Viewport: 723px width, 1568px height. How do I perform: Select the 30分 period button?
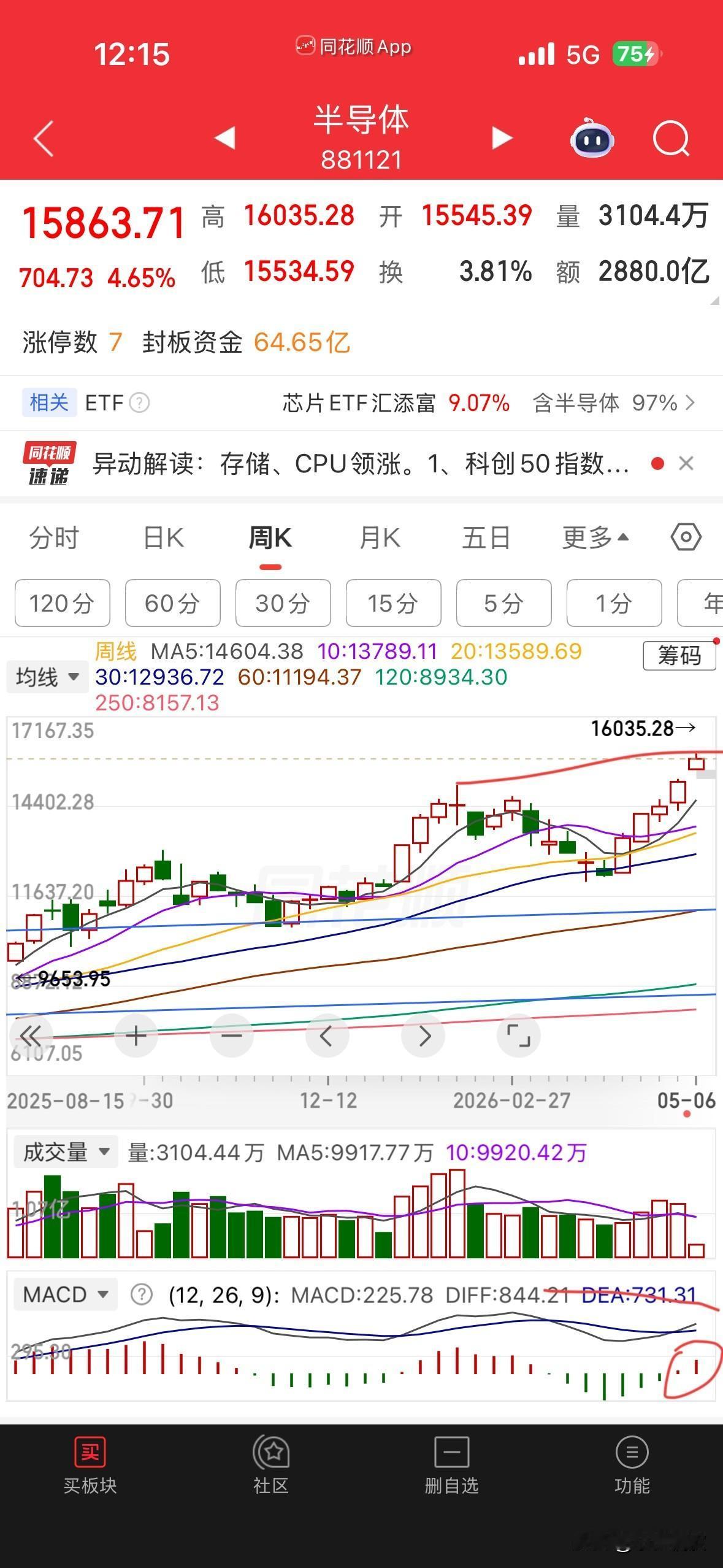pyautogui.click(x=283, y=603)
